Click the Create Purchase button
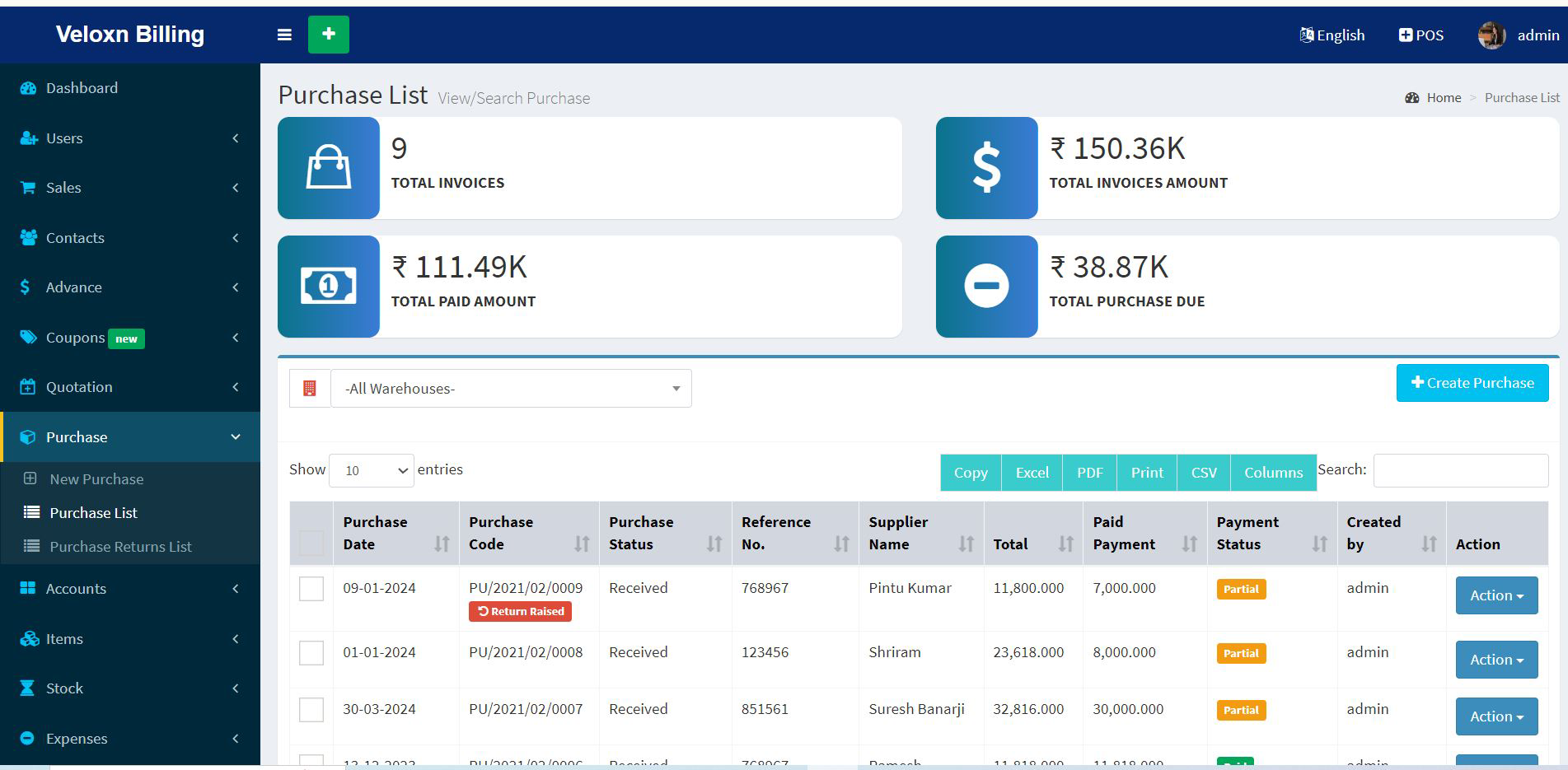 point(1472,383)
